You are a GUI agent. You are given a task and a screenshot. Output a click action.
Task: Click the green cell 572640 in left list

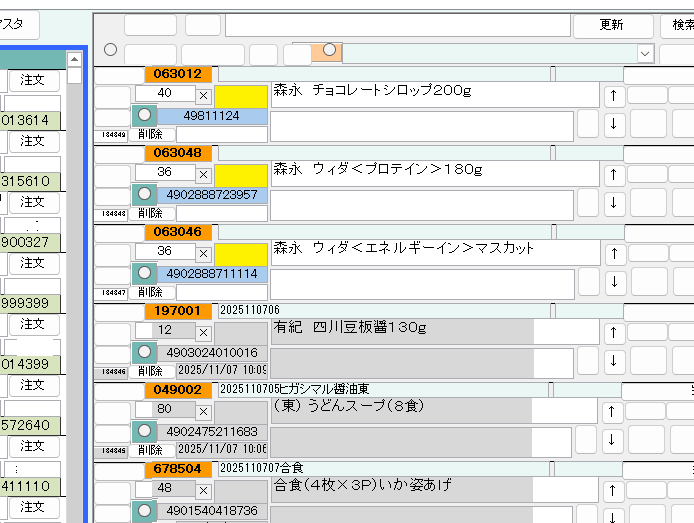30,426
